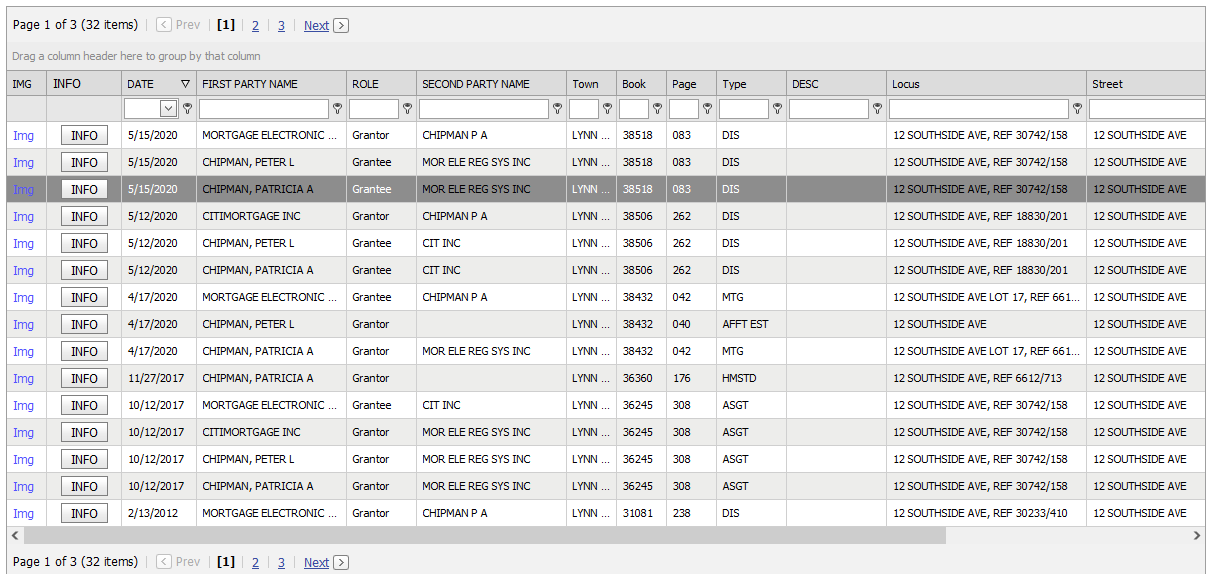The height and width of the screenshot is (574, 1211).
Task: Select the HMSTD type cell
Action: [751, 378]
